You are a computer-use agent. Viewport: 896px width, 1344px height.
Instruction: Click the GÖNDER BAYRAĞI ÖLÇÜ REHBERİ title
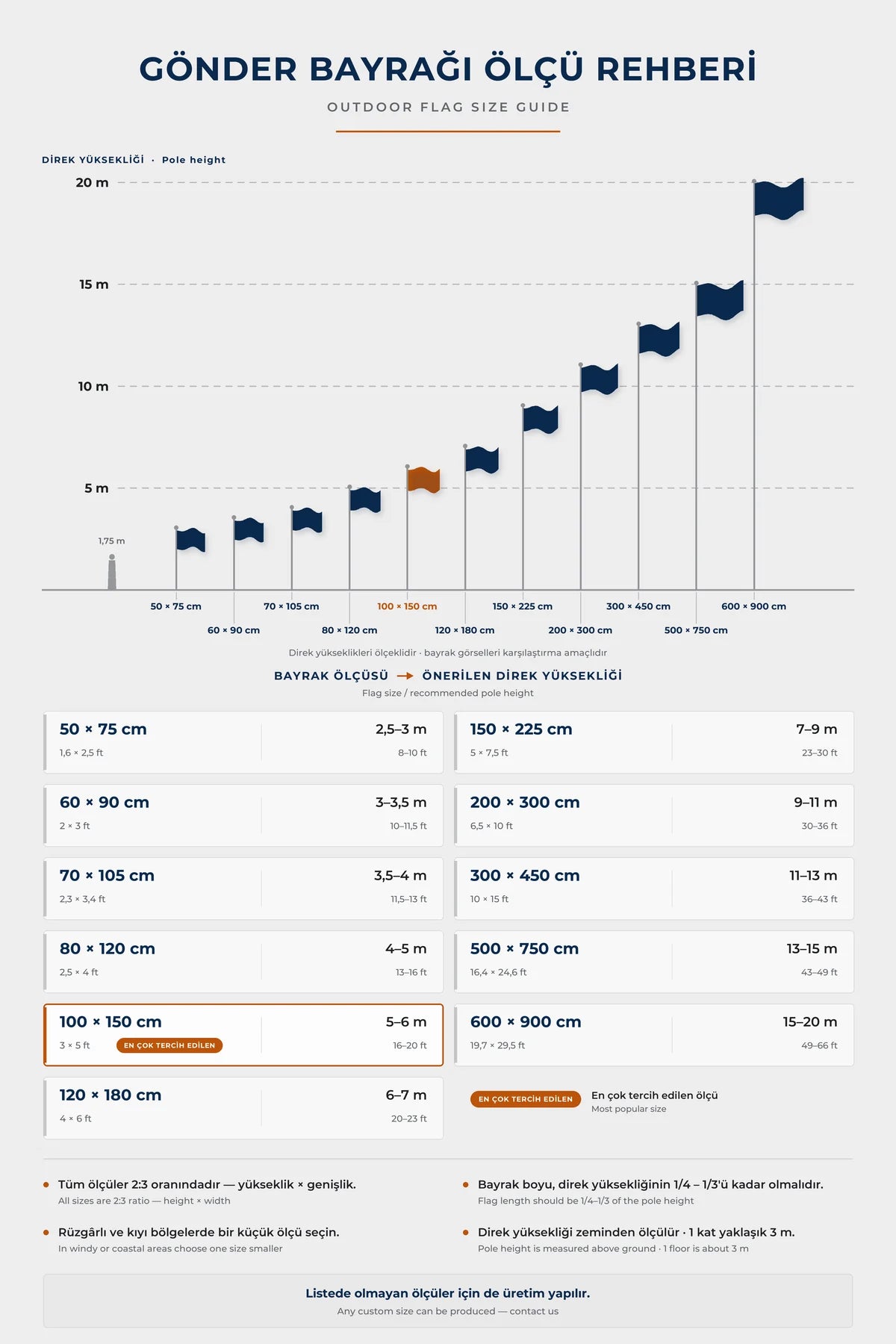click(x=448, y=69)
